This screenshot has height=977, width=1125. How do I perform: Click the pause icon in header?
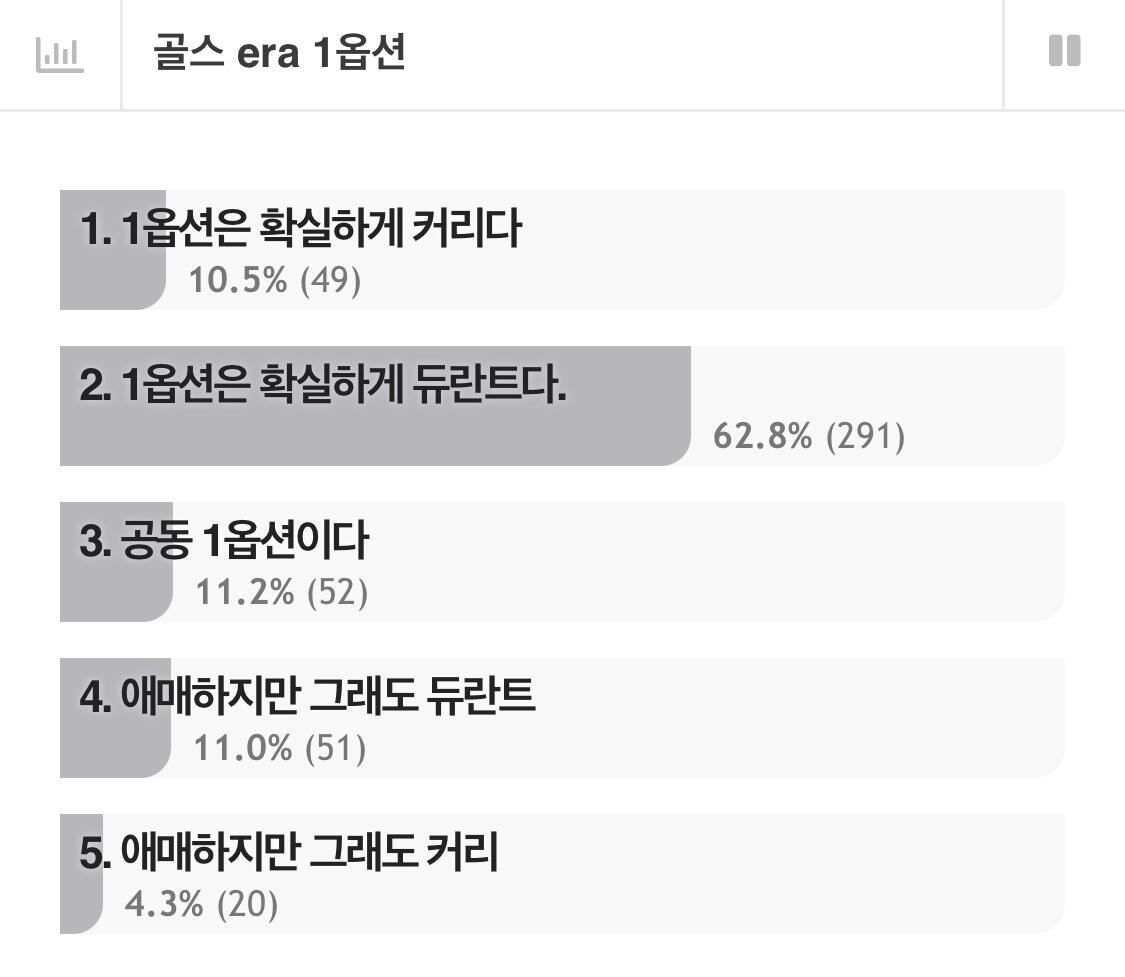click(1065, 51)
